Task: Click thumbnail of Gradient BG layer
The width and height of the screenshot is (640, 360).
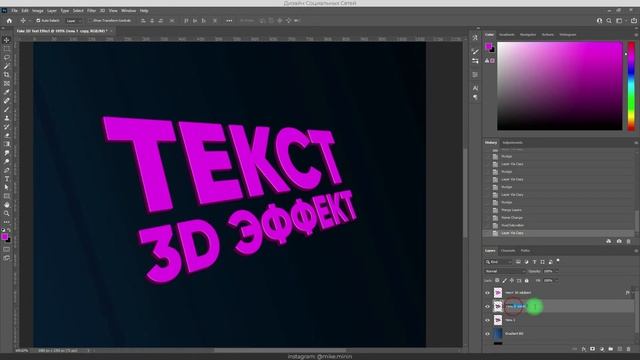Action: tap(498, 334)
